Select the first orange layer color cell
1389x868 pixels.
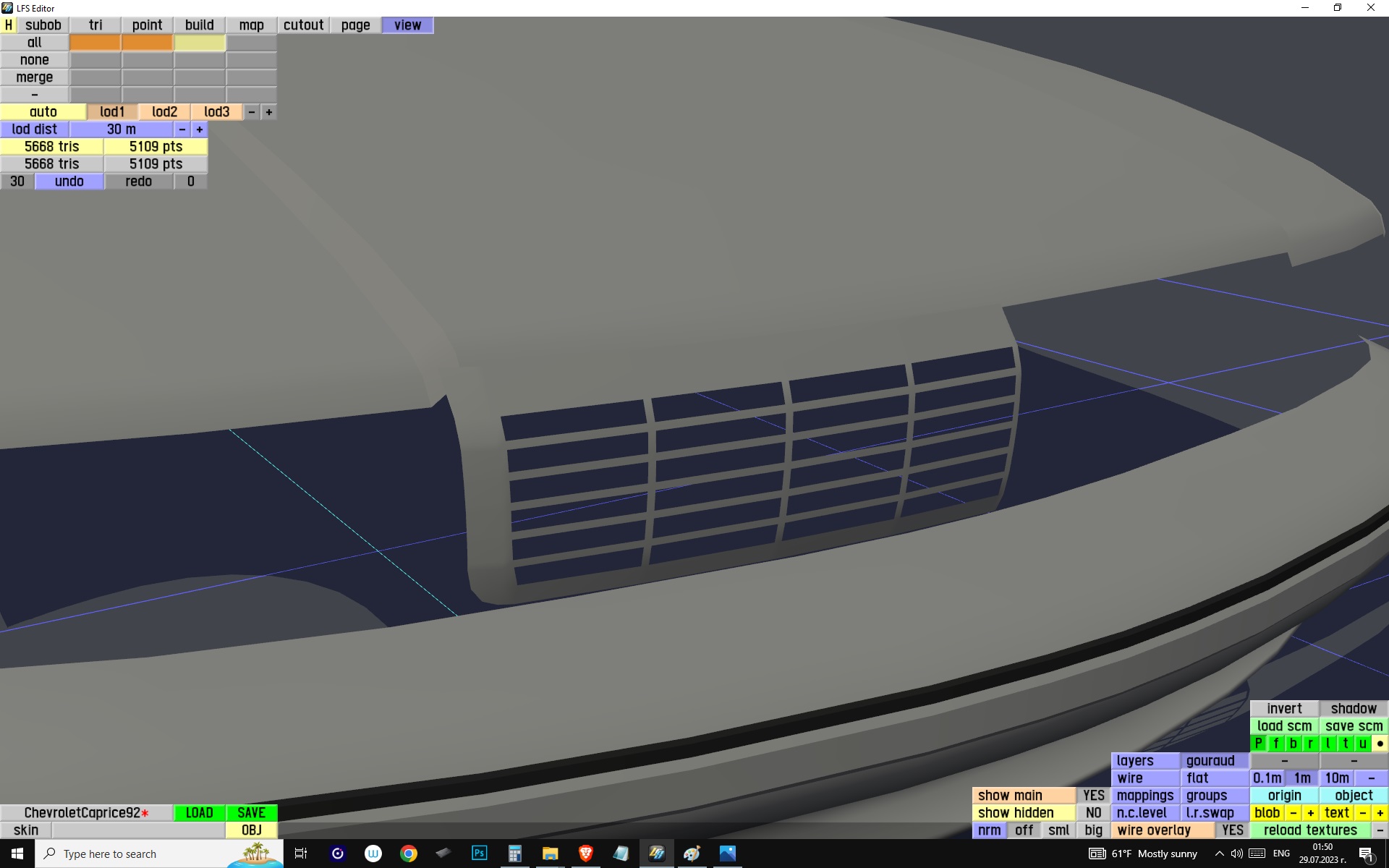tap(95, 43)
